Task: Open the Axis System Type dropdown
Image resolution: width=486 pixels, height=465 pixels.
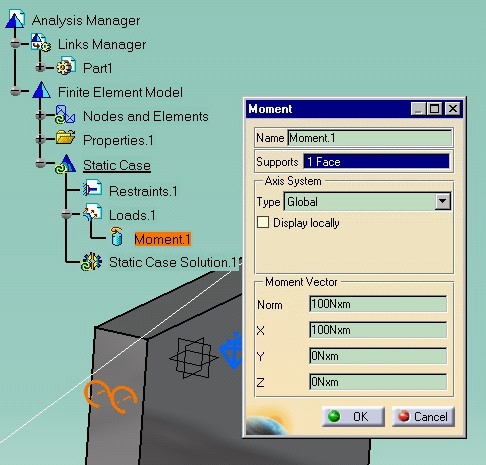Action: [x=442, y=201]
